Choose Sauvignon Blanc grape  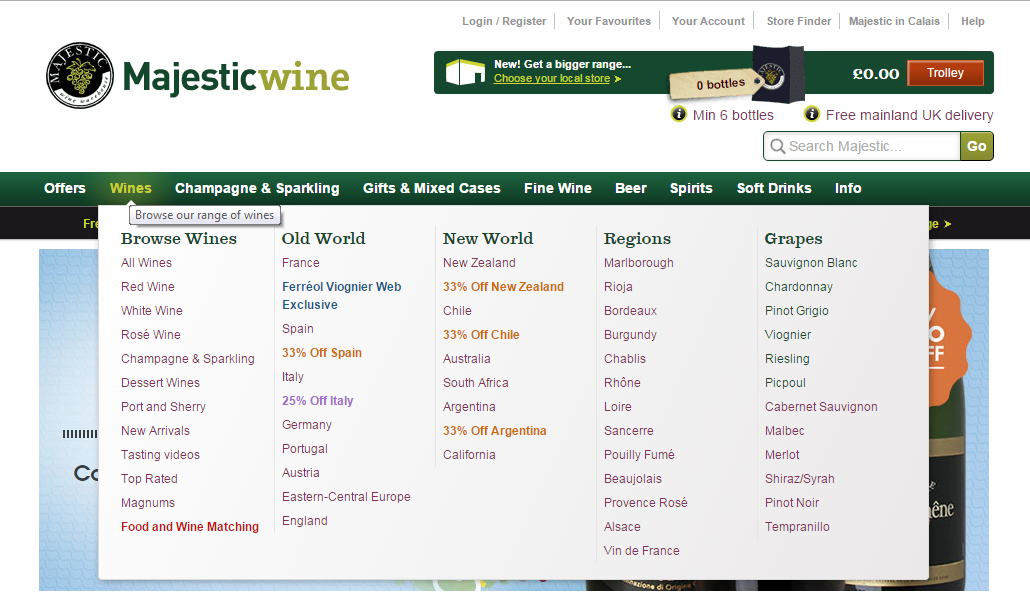[x=811, y=263]
